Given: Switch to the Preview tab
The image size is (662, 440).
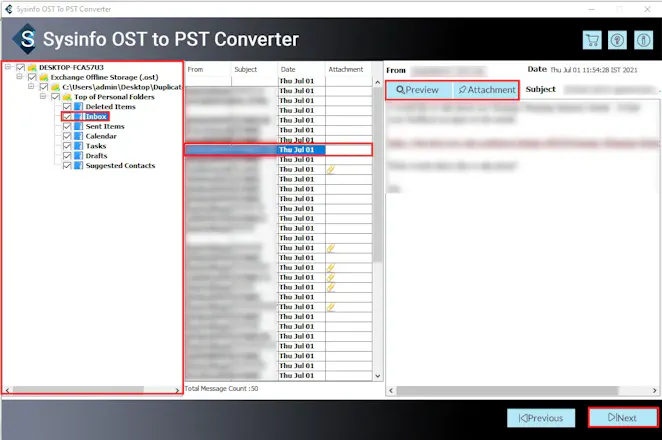Looking at the screenshot, I should [418, 90].
